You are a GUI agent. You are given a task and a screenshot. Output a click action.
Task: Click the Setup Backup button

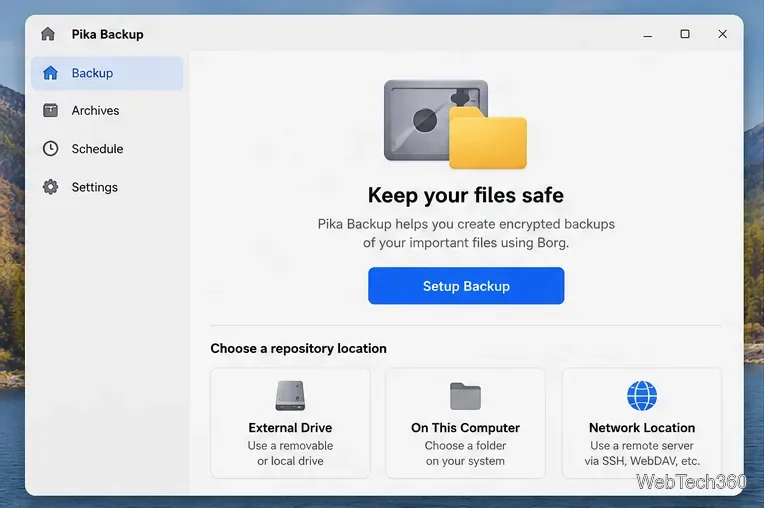(466, 286)
